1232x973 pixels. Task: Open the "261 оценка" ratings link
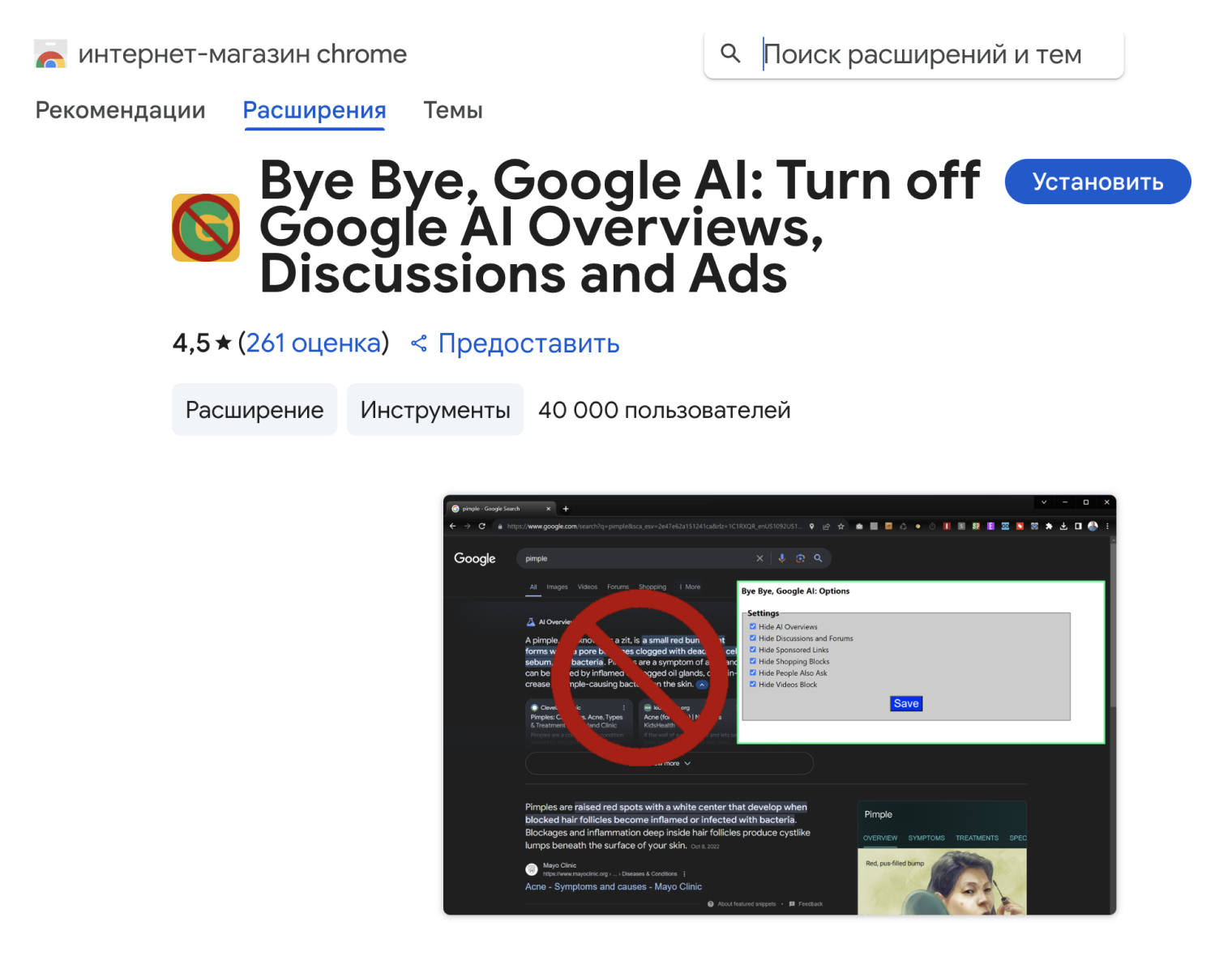[x=314, y=343]
